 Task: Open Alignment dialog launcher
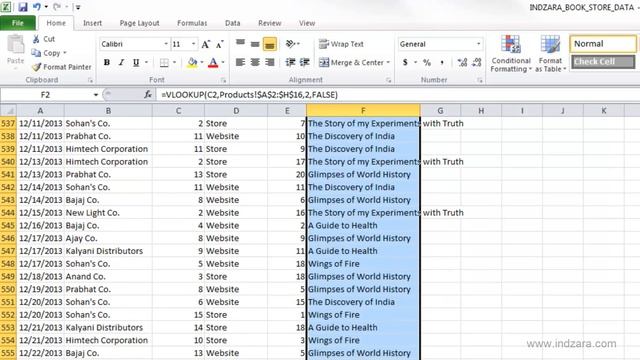(x=389, y=80)
